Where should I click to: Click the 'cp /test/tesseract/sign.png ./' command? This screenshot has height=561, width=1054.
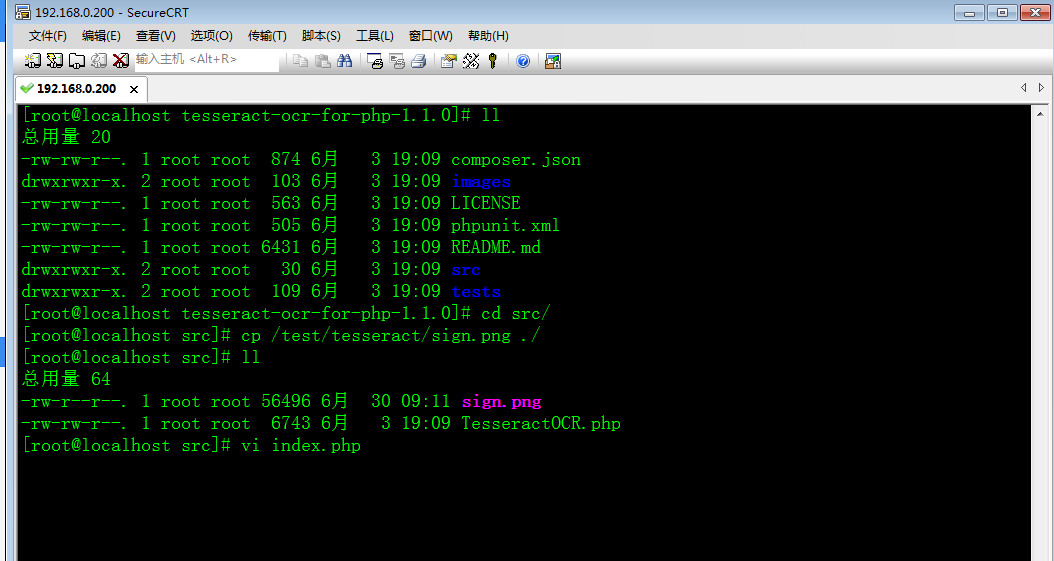coord(391,335)
